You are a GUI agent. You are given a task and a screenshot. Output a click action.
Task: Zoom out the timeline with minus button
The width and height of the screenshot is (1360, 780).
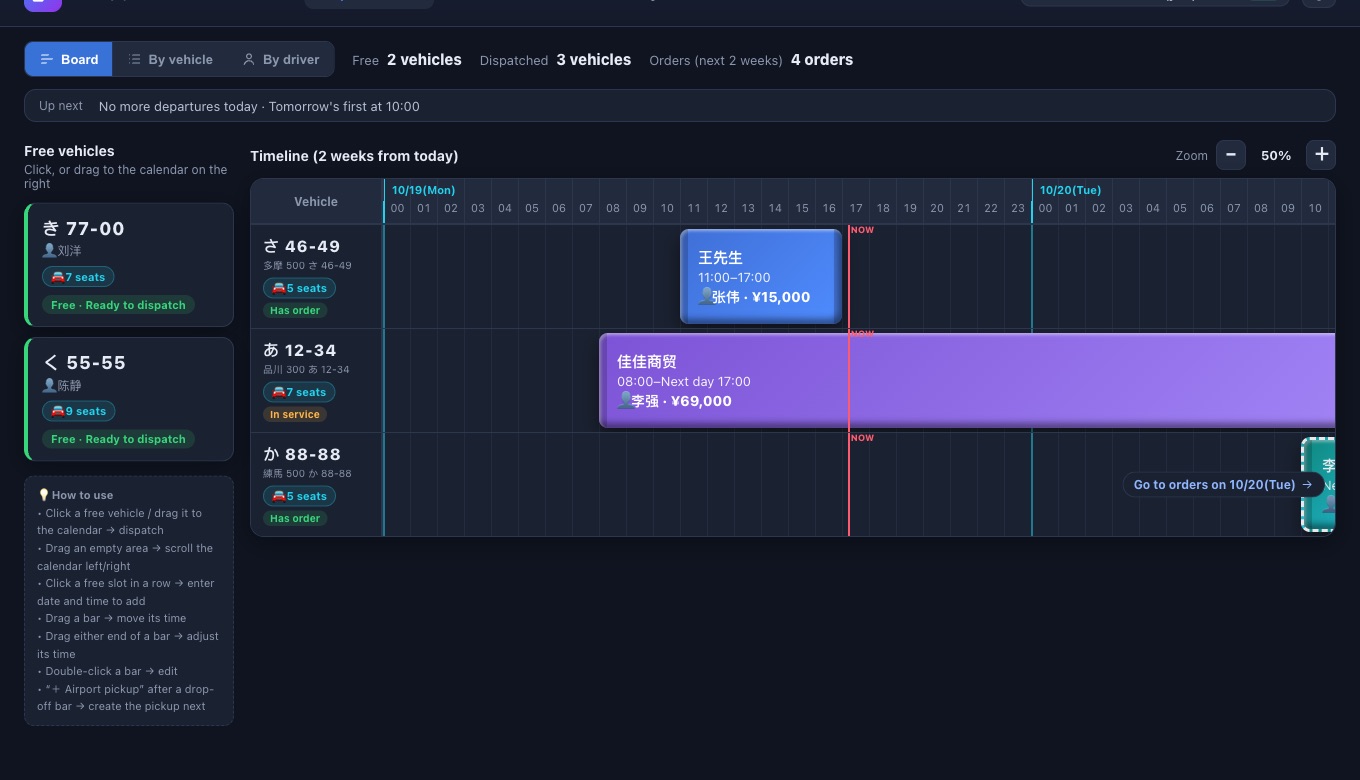click(1231, 155)
